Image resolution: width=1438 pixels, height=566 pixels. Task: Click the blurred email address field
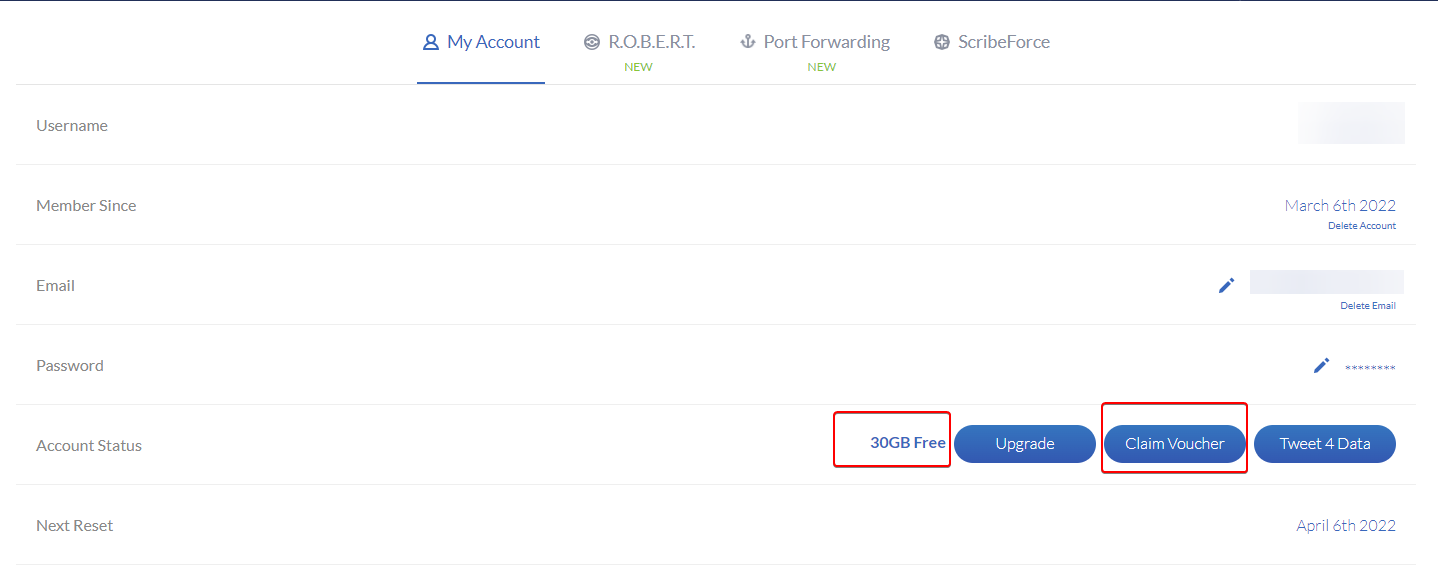(x=1326, y=282)
